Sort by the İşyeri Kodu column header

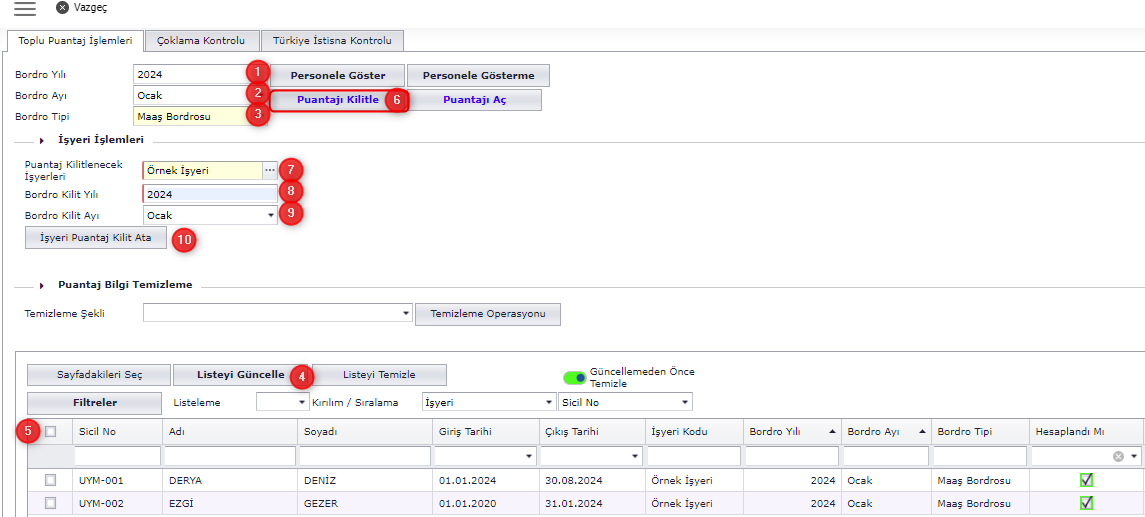click(x=694, y=432)
